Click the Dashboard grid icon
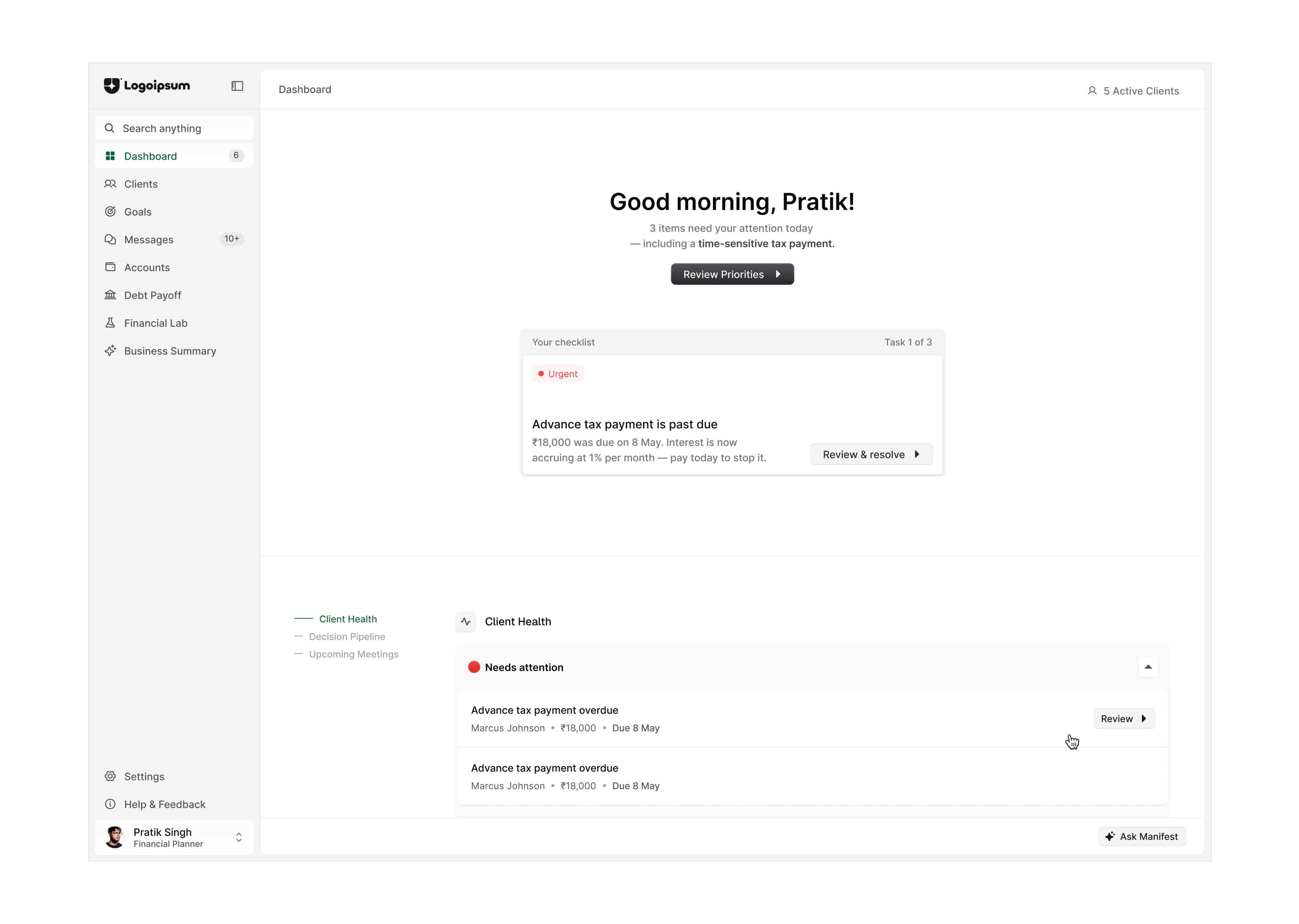1299x924 pixels. tap(110, 156)
